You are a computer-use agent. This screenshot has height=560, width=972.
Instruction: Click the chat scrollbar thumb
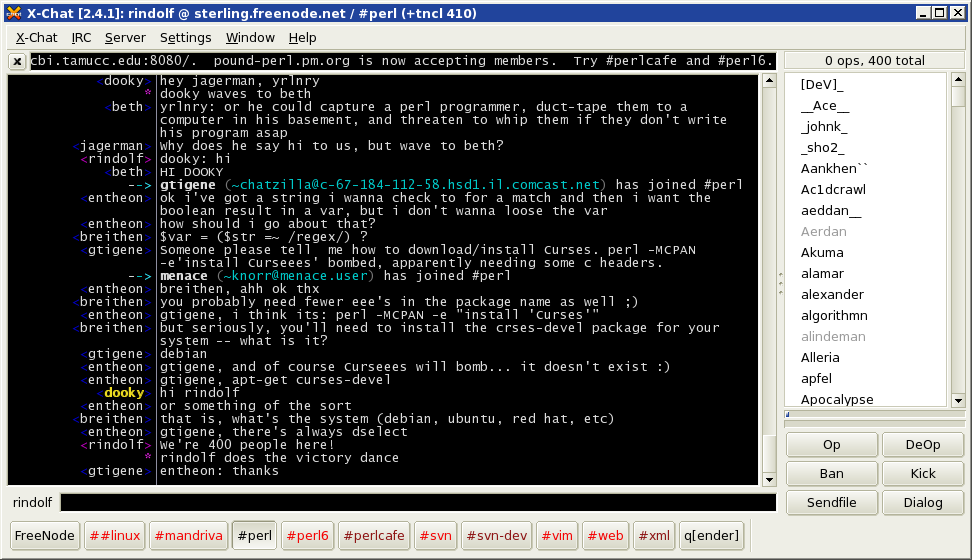pyautogui.click(x=769, y=453)
